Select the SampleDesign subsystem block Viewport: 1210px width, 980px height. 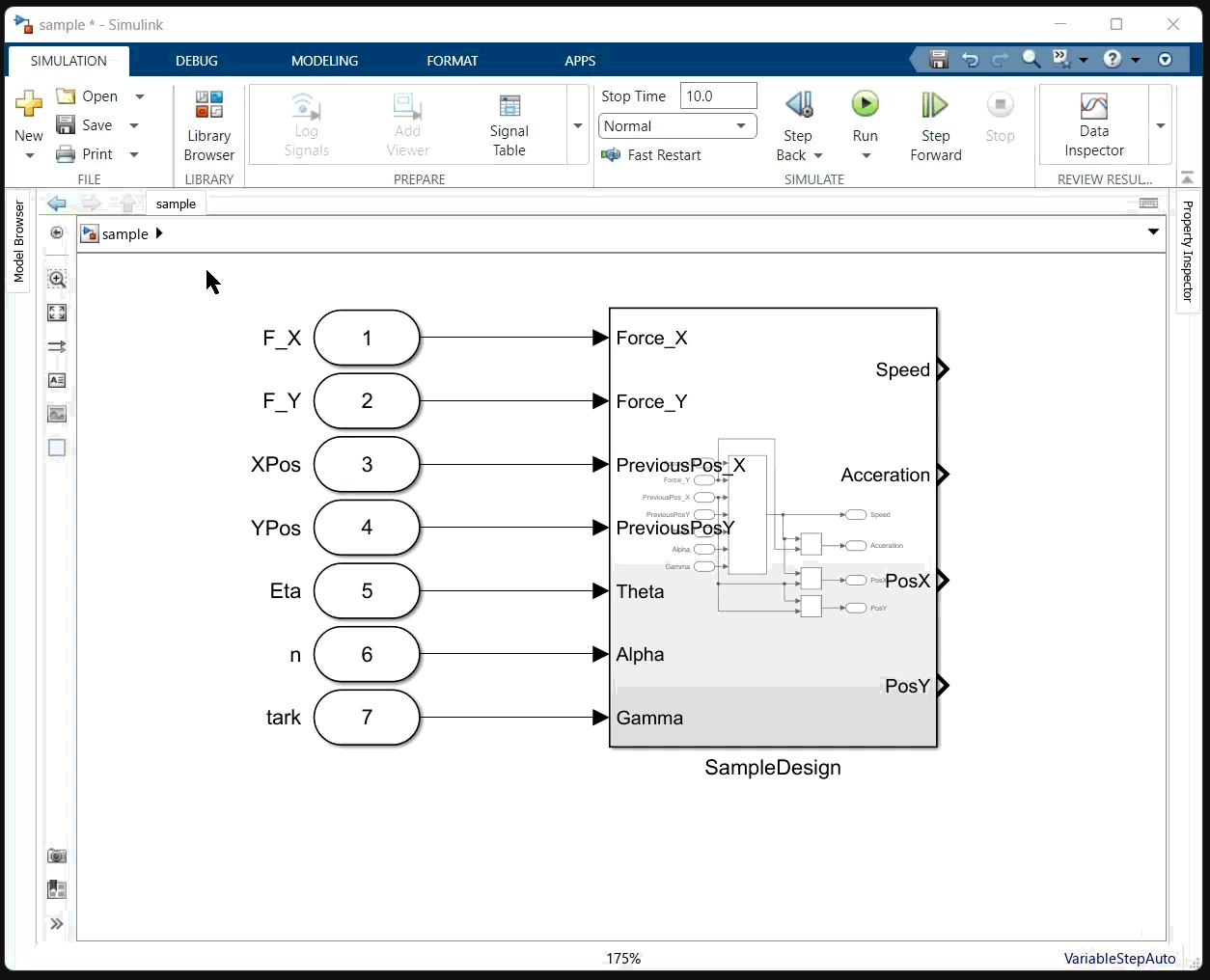point(773,527)
